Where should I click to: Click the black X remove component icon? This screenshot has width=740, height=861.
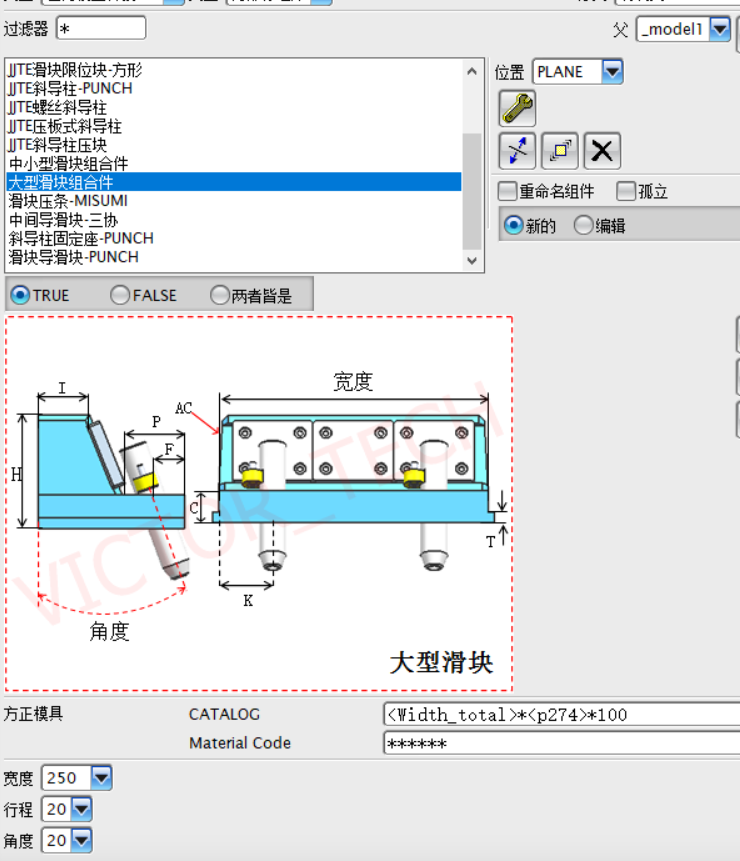602,150
